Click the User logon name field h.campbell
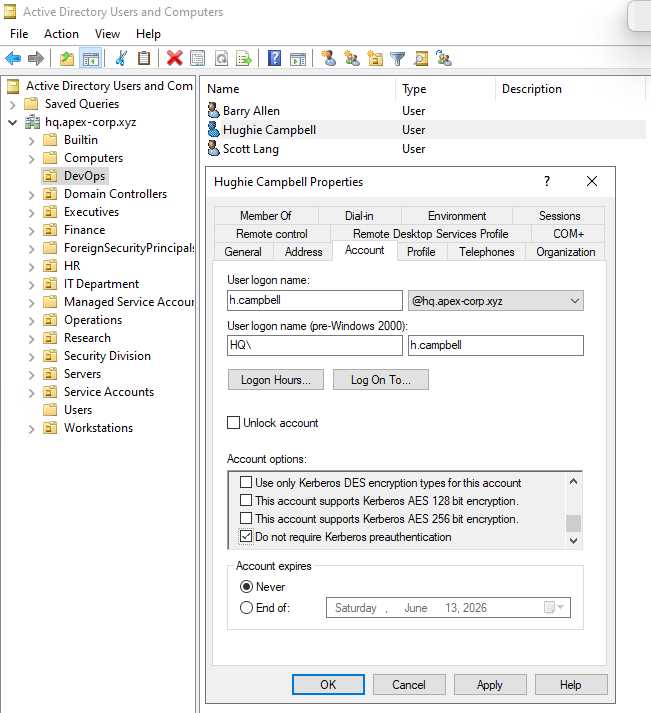Image resolution: width=651 pixels, height=713 pixels. [315, 301]
